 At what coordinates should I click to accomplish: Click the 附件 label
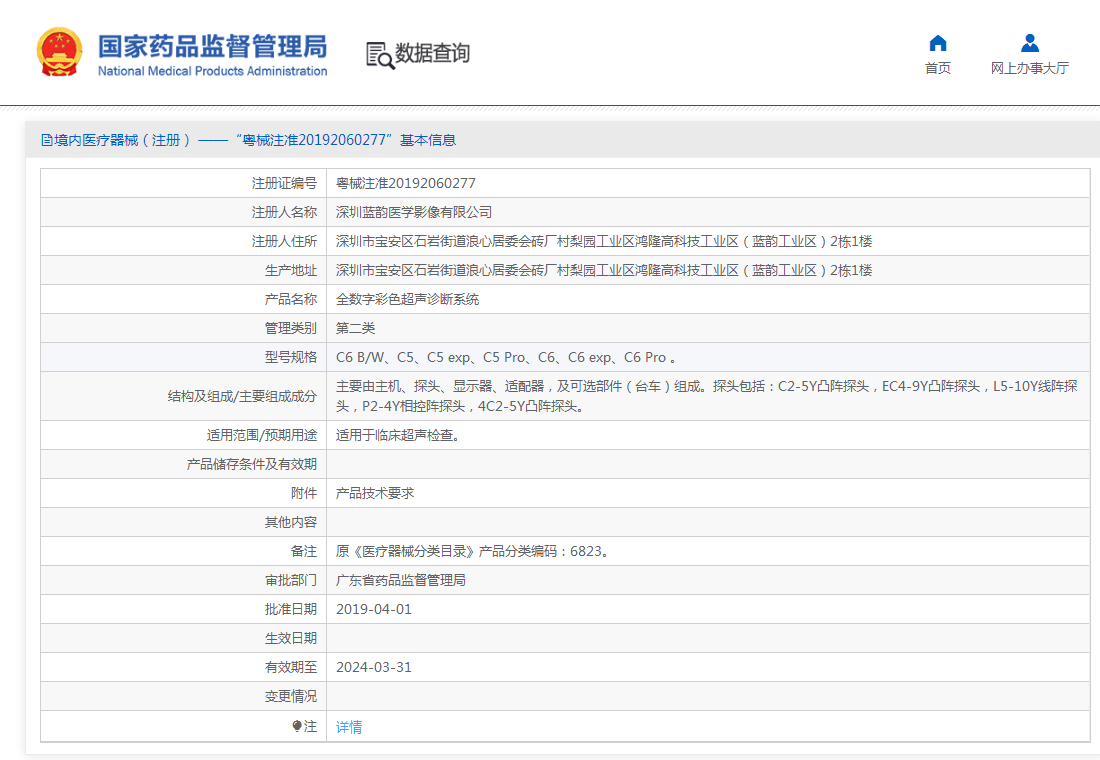[x=304, y=493]
